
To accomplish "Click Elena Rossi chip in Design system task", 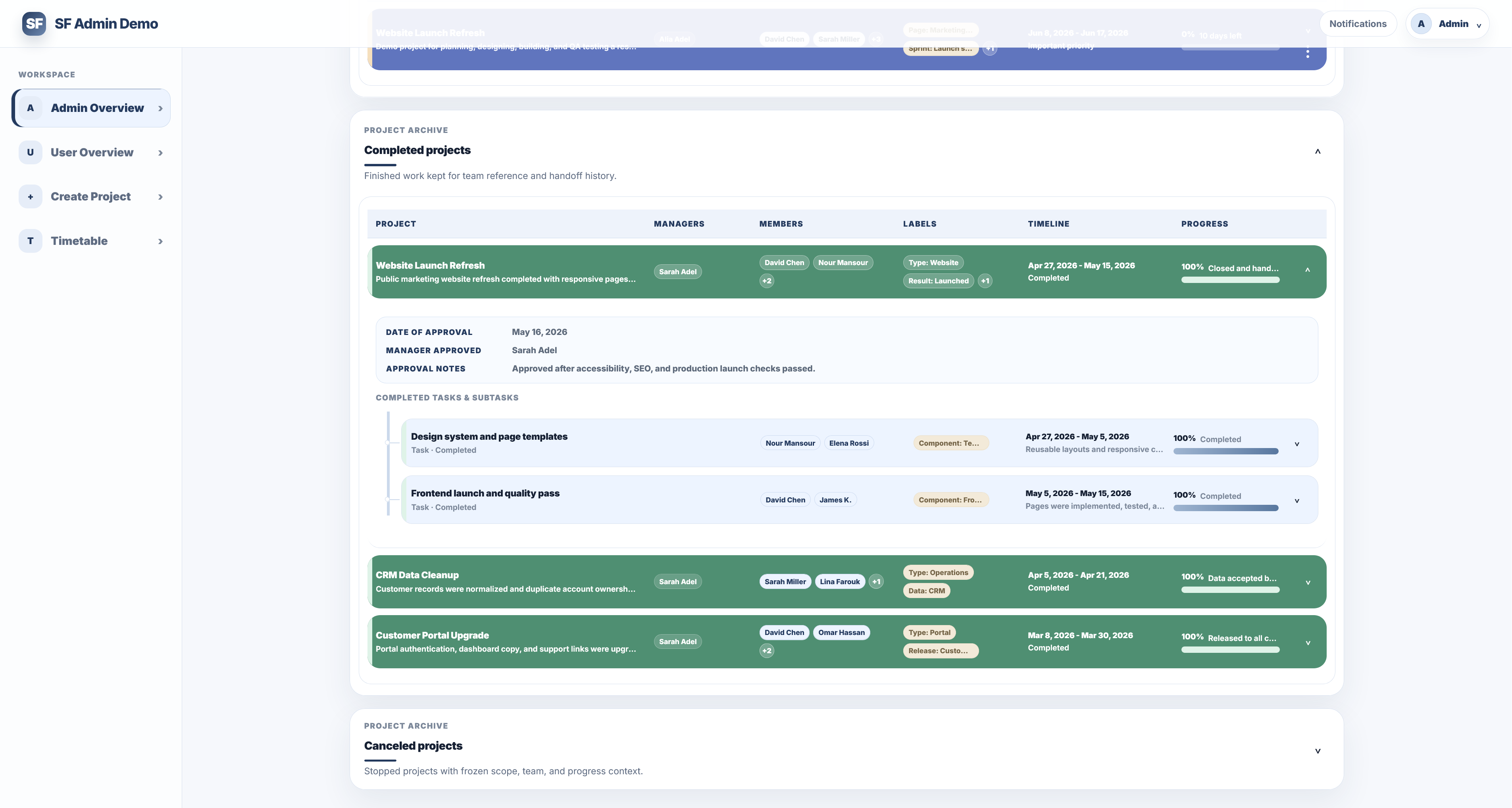I will pos(849,443).
